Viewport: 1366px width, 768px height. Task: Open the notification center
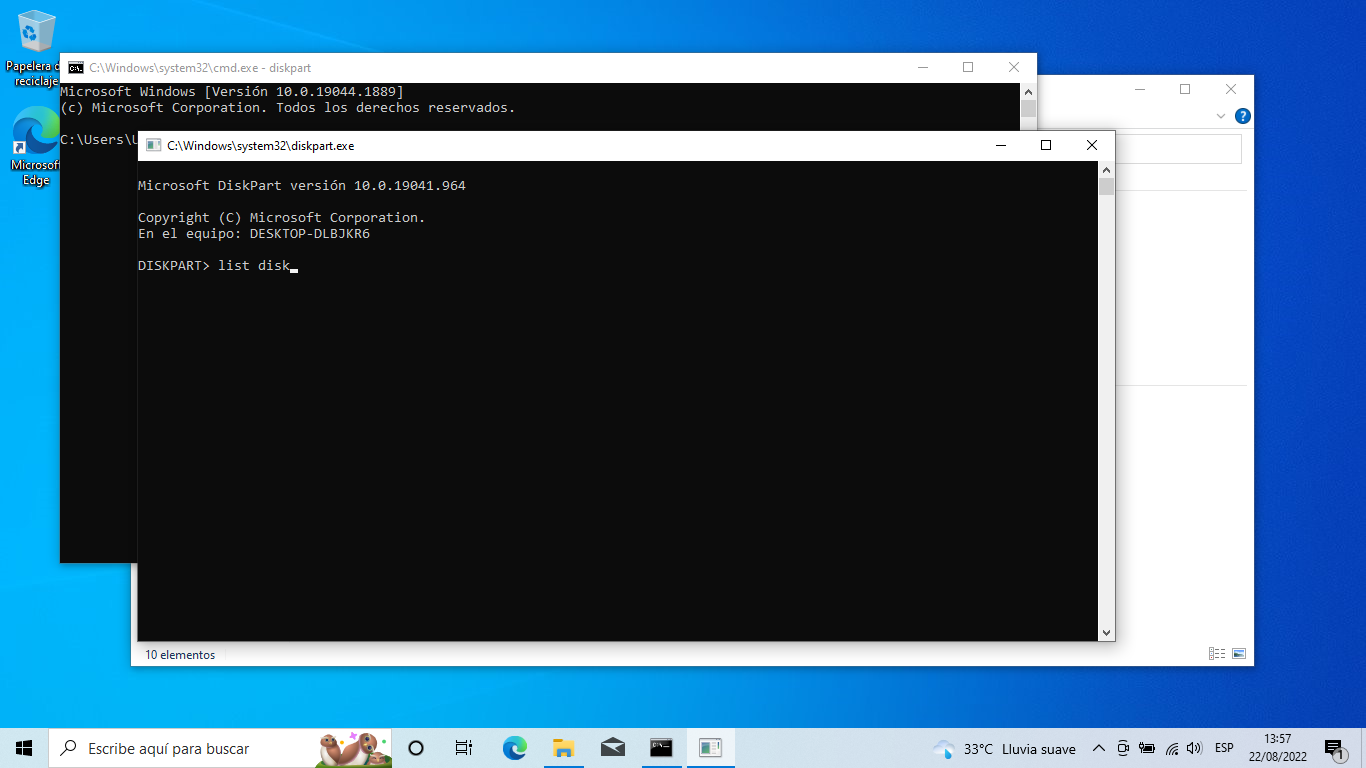pyautogui.click(x=1334, y=749)
